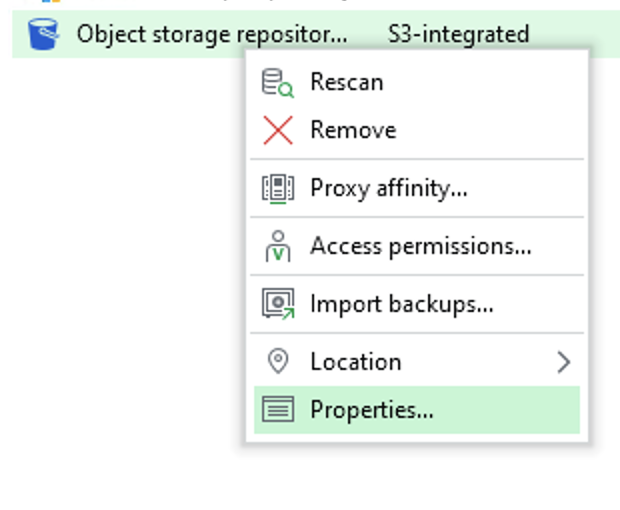Choose Remove from the context menu

(353, 130)
